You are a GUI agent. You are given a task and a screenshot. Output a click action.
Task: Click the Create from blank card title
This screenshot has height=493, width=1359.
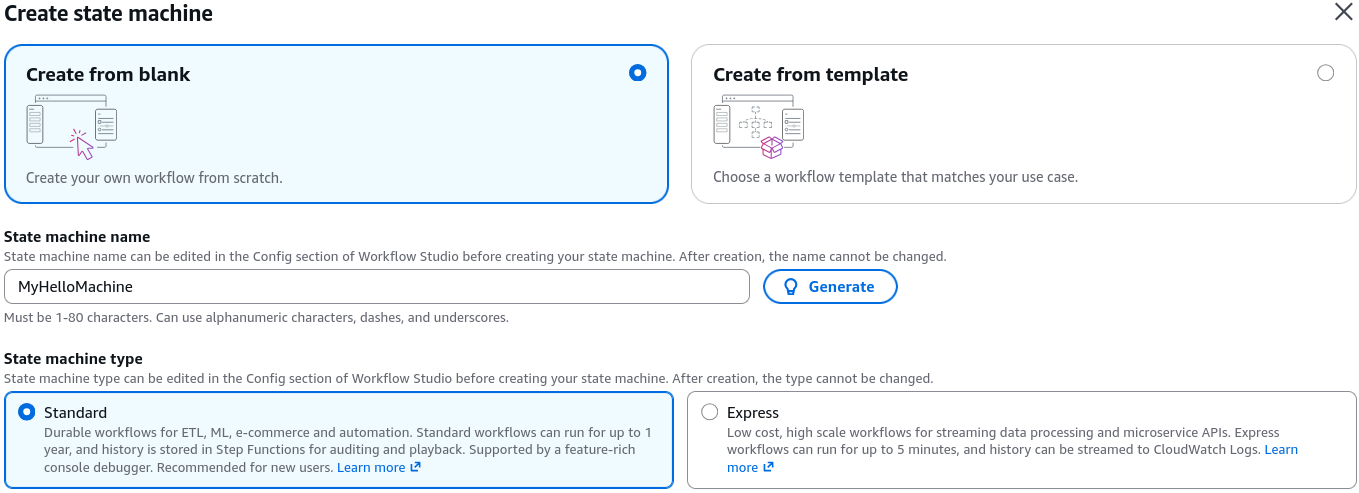click(108, 75)
